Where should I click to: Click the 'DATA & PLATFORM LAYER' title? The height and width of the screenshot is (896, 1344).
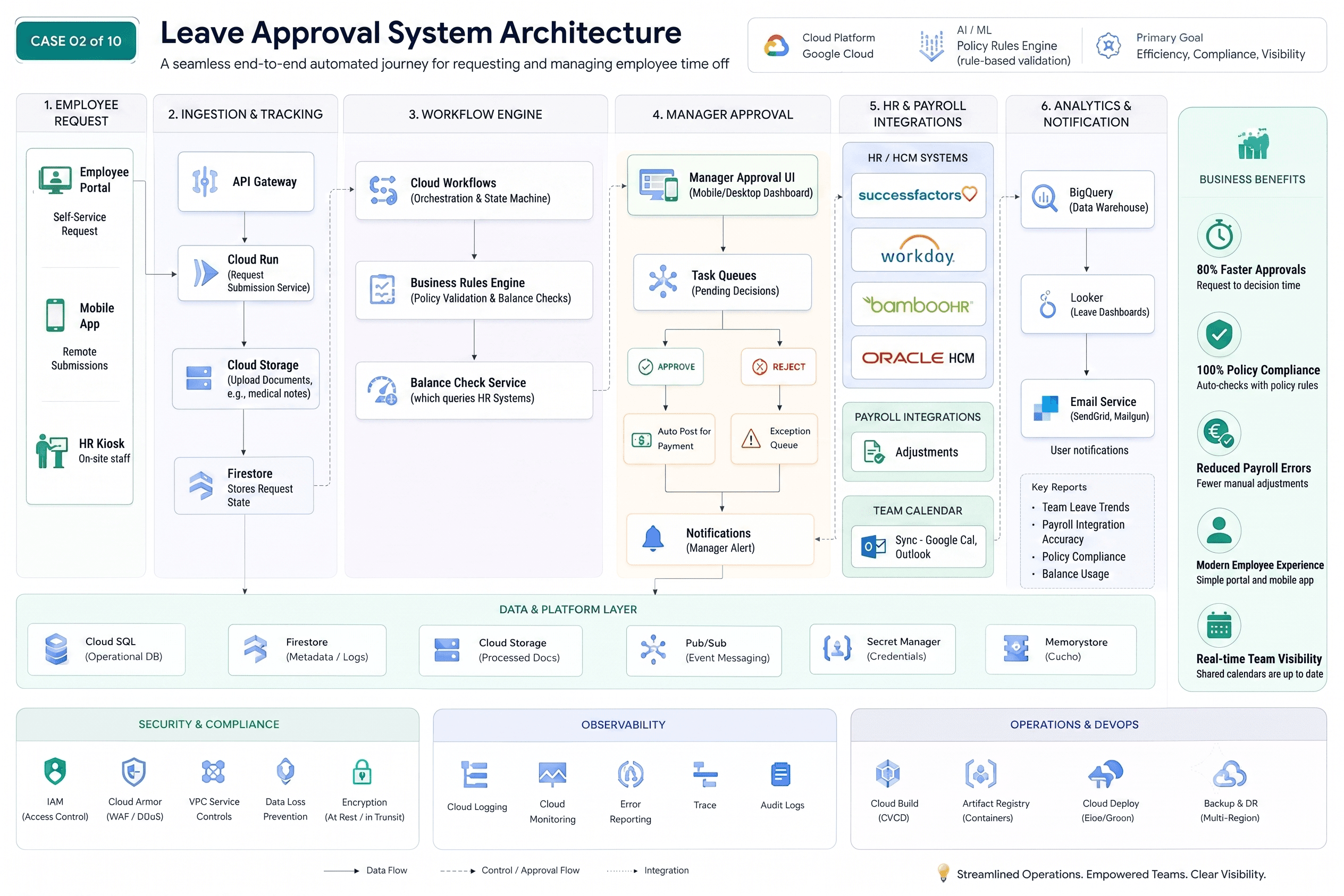[568, 609]
